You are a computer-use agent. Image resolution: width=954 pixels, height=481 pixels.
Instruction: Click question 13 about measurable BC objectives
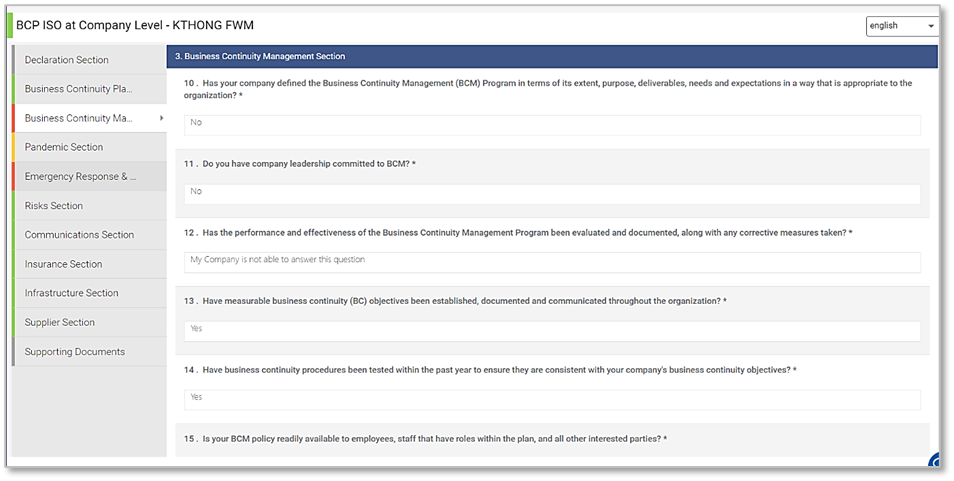pyautogui.click(x=455, y=301)
